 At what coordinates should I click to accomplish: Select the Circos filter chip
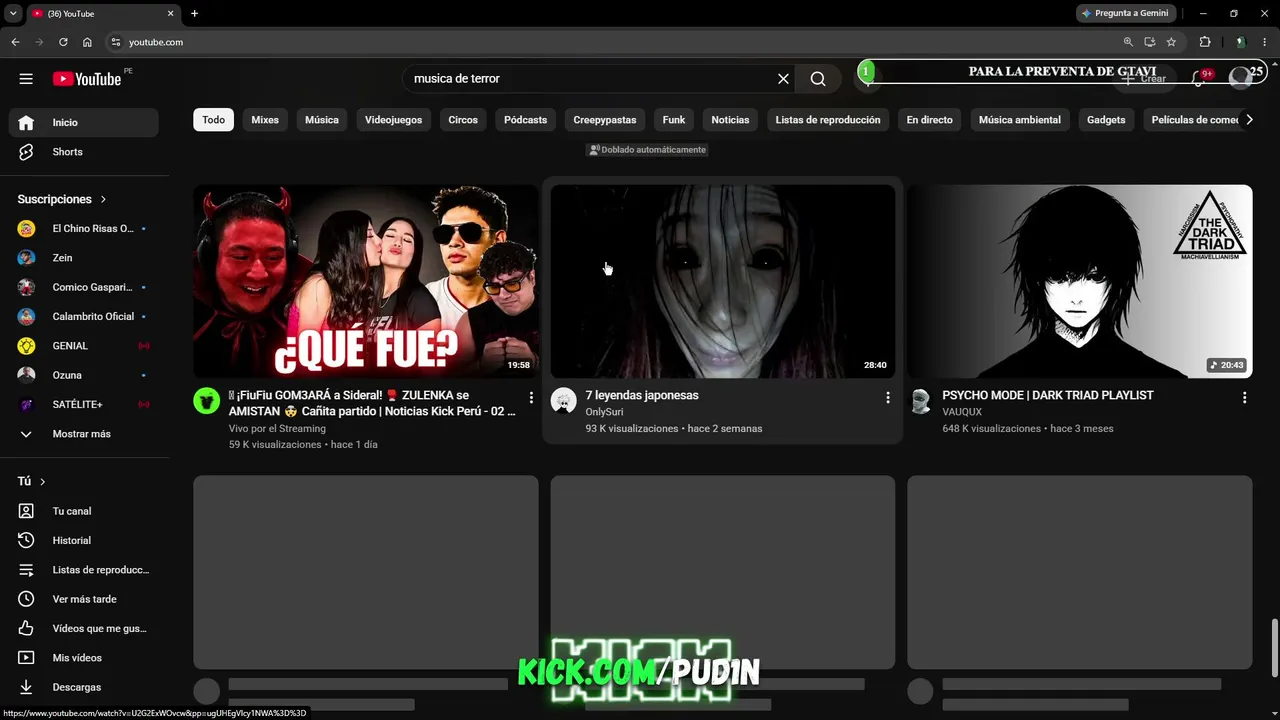pos(463,120)
